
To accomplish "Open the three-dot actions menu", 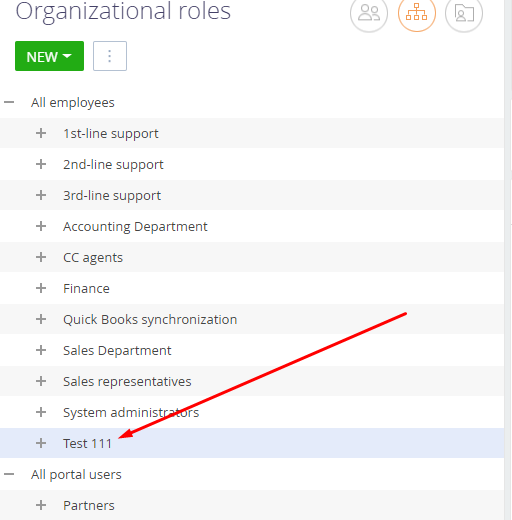I will 110,56.
